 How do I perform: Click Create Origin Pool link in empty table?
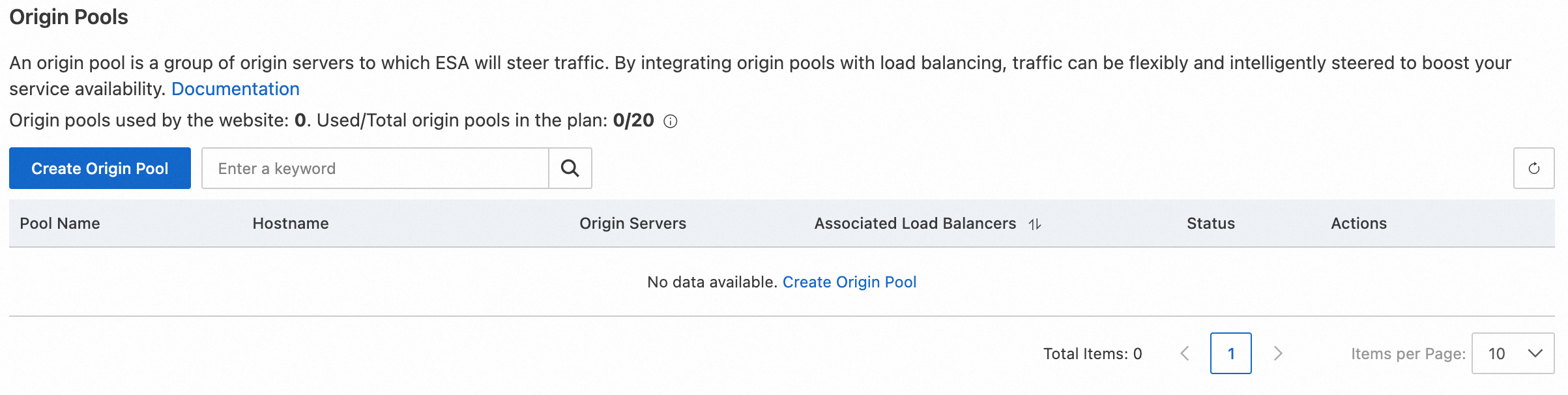pyautogui.click(x=849, y=282)
